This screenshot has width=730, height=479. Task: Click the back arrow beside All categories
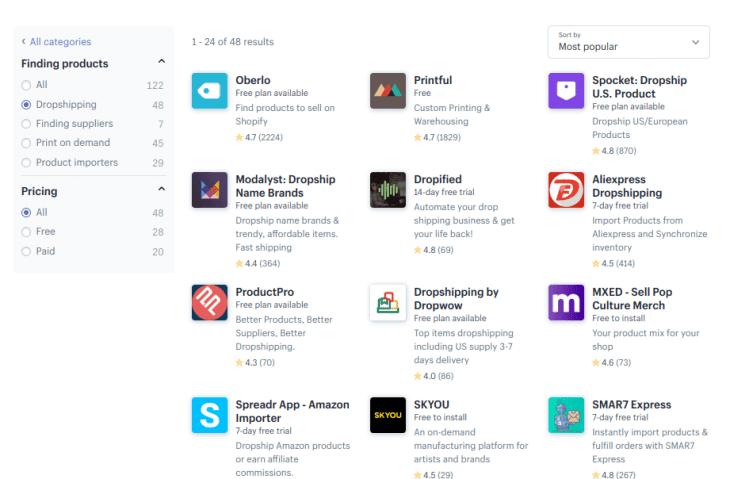click(x=24, y=41)
